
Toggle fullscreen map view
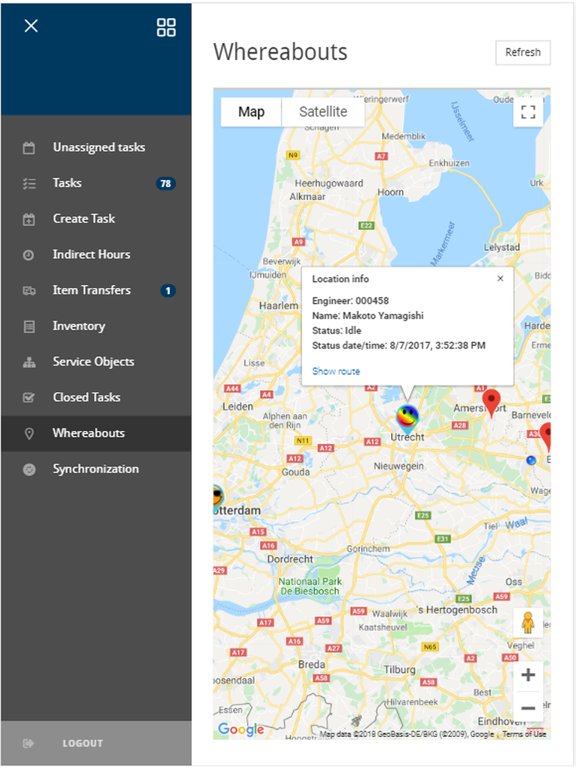(x=528, y=112)
